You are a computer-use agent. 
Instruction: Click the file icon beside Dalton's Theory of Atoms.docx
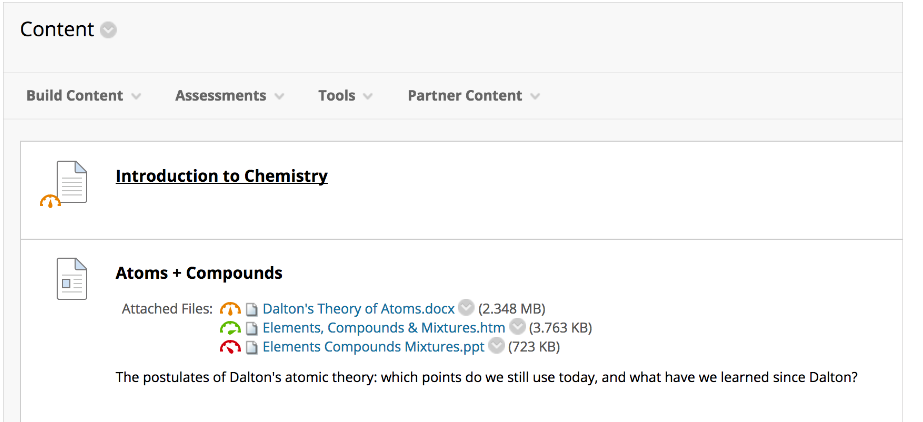pos(252,309)
